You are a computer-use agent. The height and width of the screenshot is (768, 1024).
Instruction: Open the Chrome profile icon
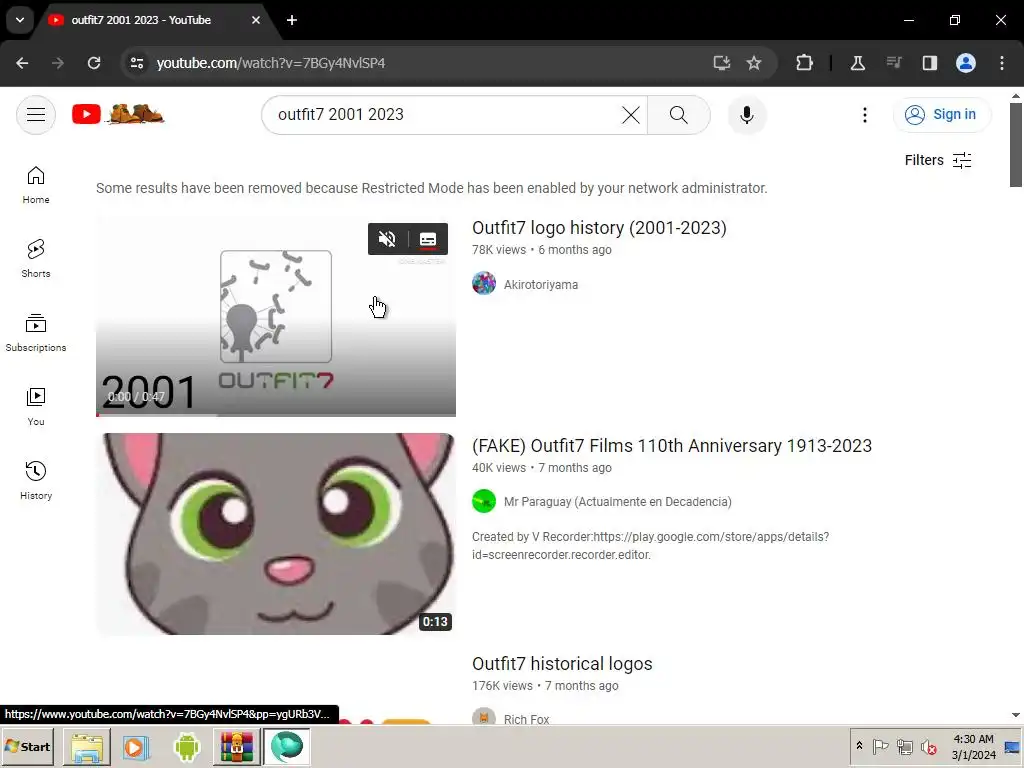966,63
